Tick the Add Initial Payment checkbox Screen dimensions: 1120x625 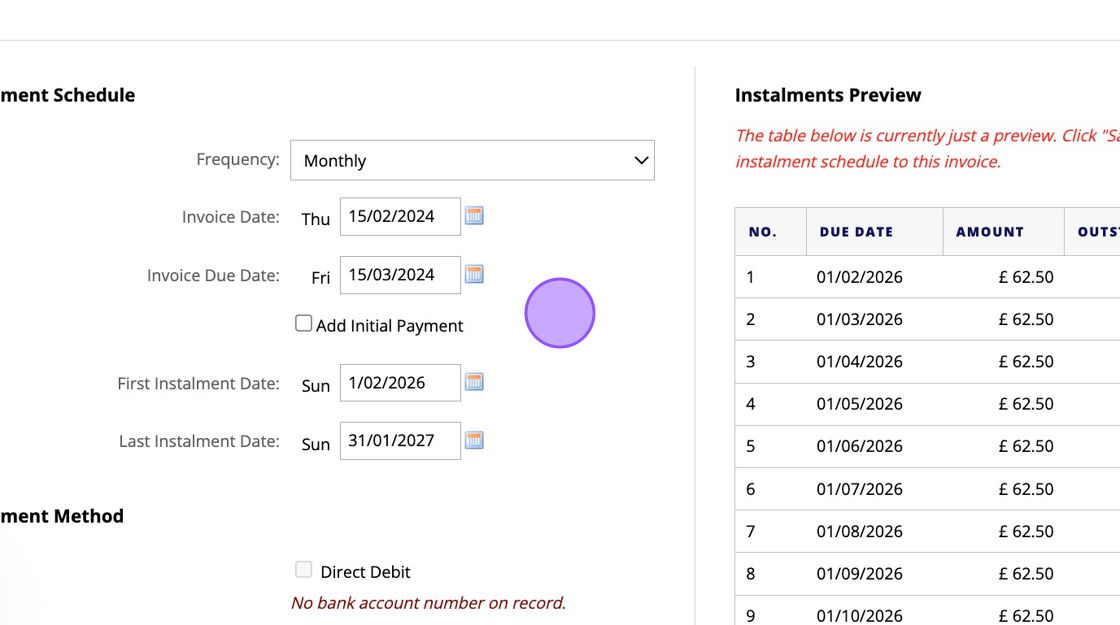click(303, 324)
